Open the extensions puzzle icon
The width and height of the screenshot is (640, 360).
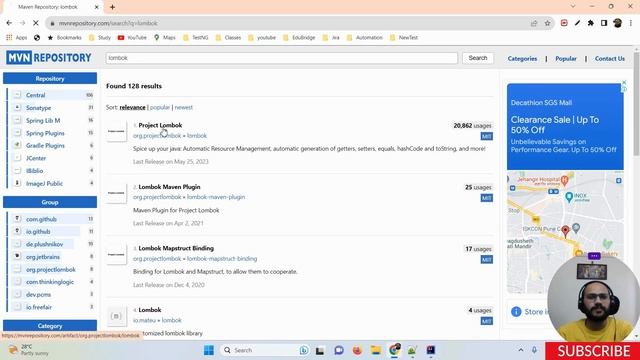click(591, 23)
